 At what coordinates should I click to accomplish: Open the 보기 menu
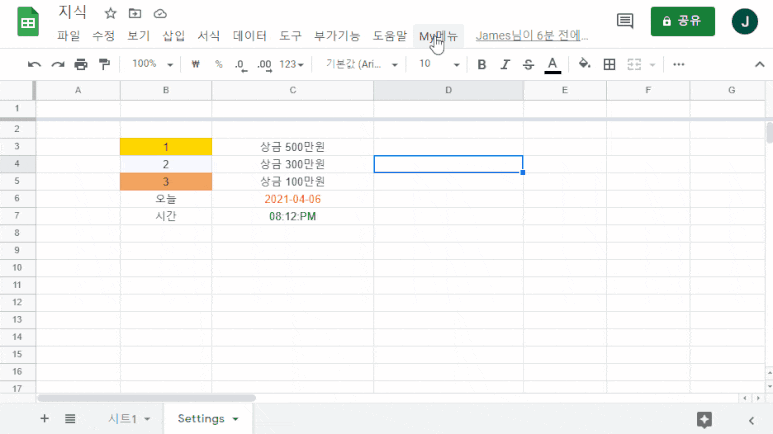click(x=139, y=36)
